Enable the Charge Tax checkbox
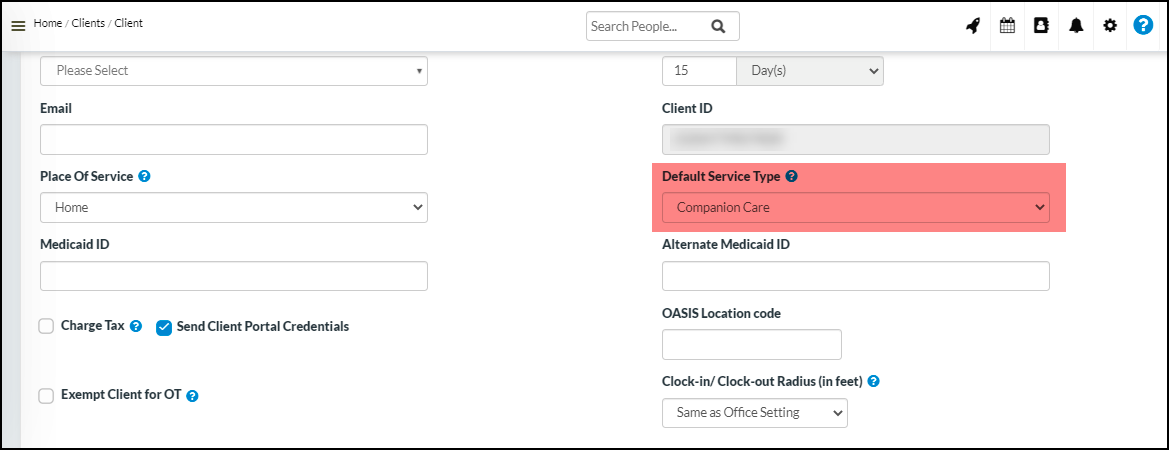The image size is (1169, 450). pyautogui.click(x=46, y=326)
